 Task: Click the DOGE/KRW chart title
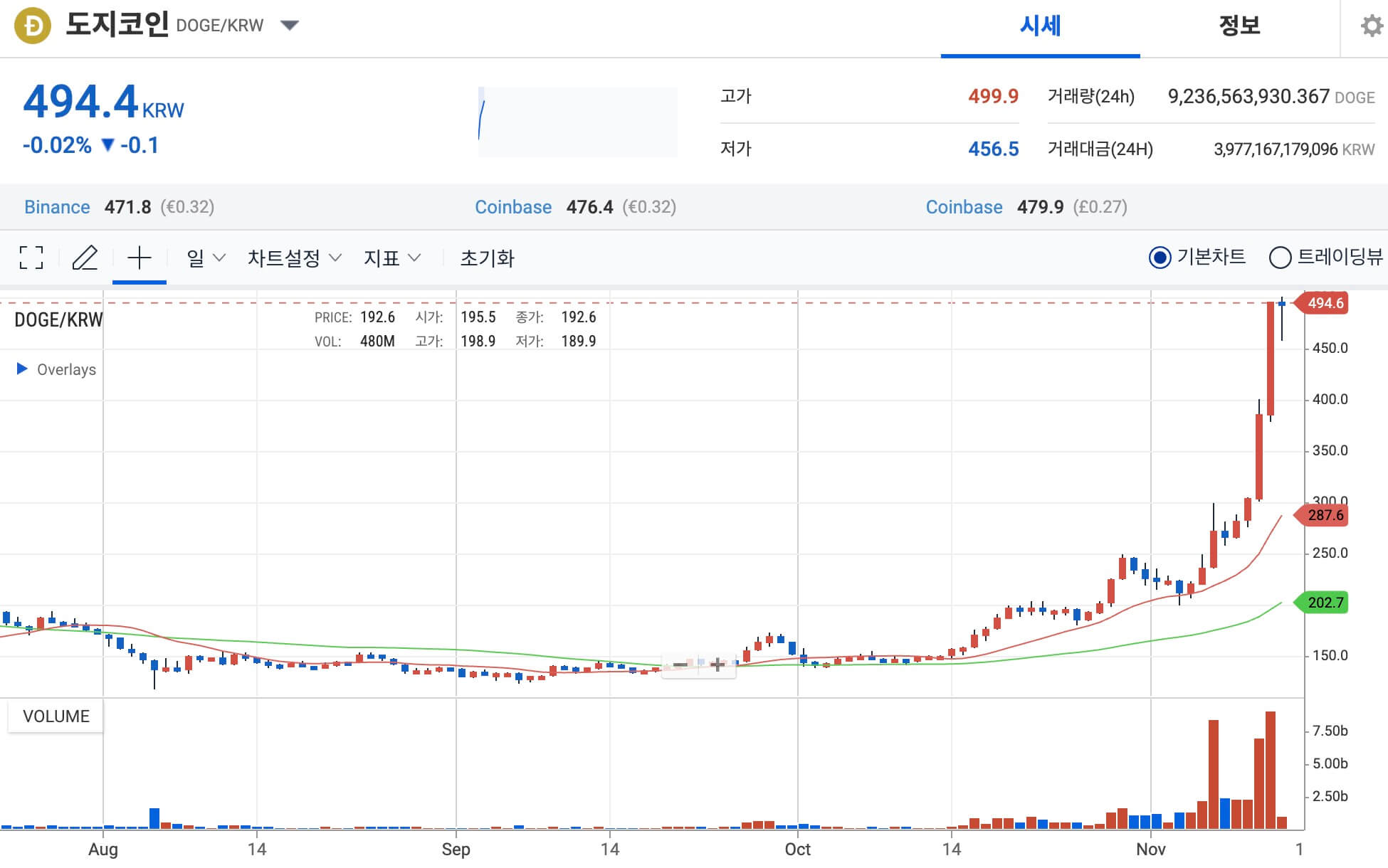tap(58, 319)
